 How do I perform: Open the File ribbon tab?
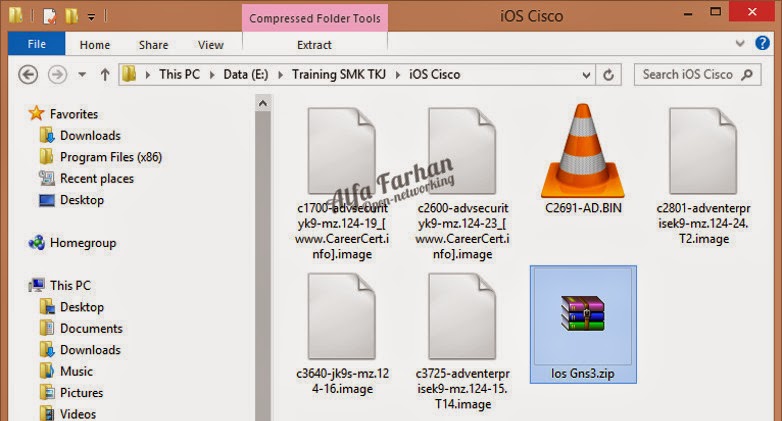36,44
